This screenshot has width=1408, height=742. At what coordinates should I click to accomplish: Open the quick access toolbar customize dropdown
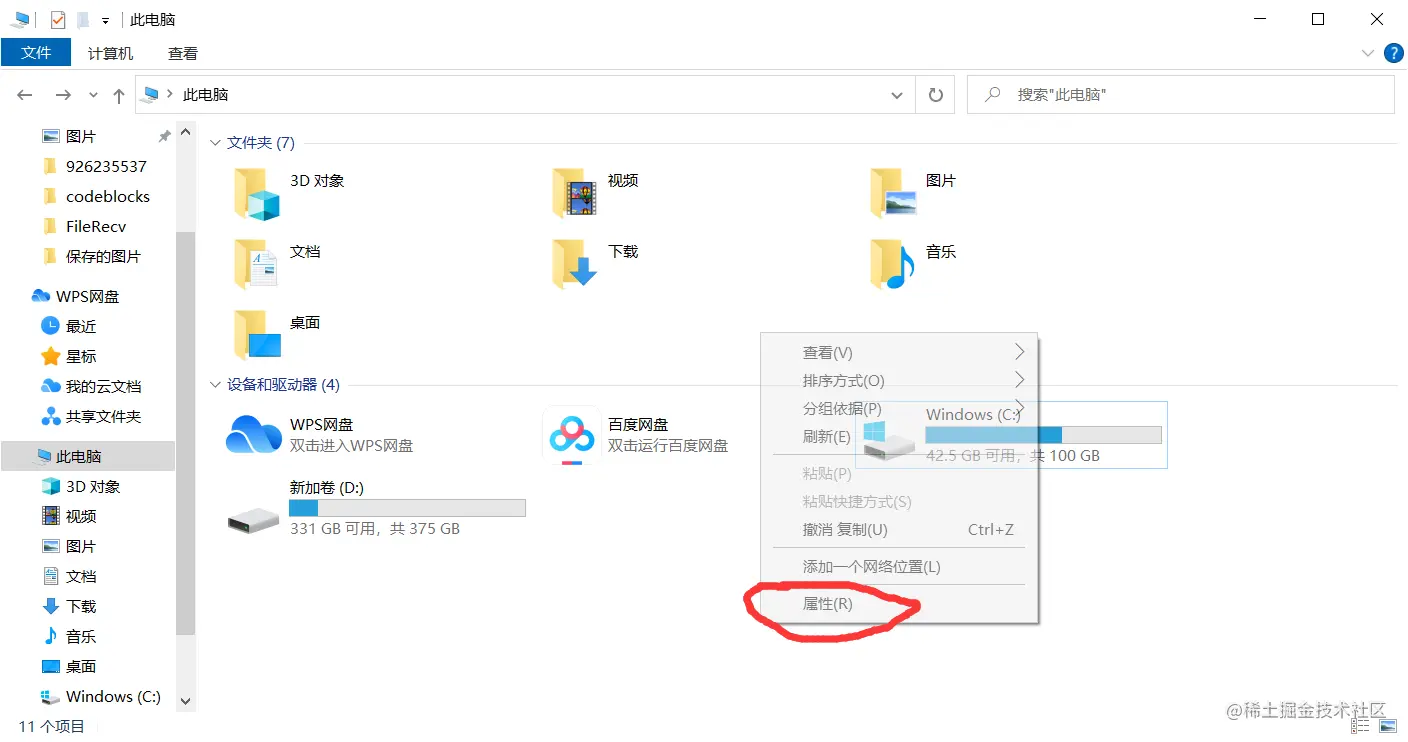pos(105,20)
